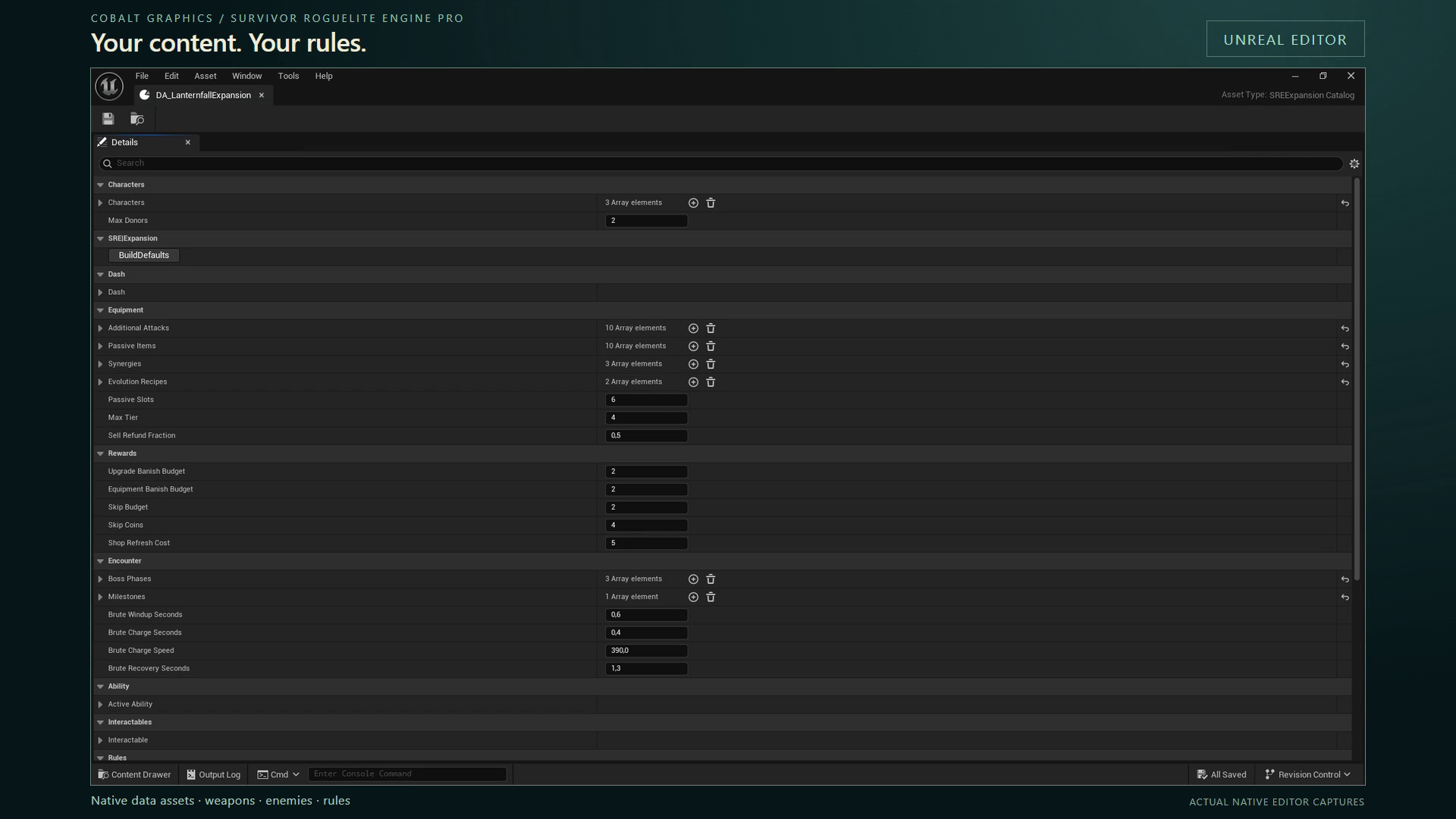Reset Additional Attacks to default
The height and width of the screenshot is (819, 1456).
[1345, 329]
